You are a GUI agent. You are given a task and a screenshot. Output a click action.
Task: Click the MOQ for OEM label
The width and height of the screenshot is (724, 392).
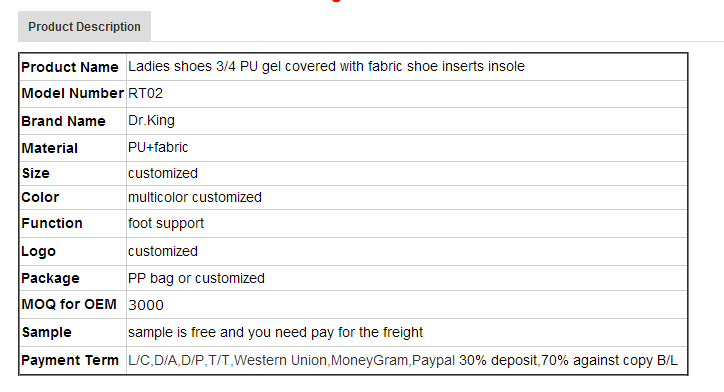[69, 304]
